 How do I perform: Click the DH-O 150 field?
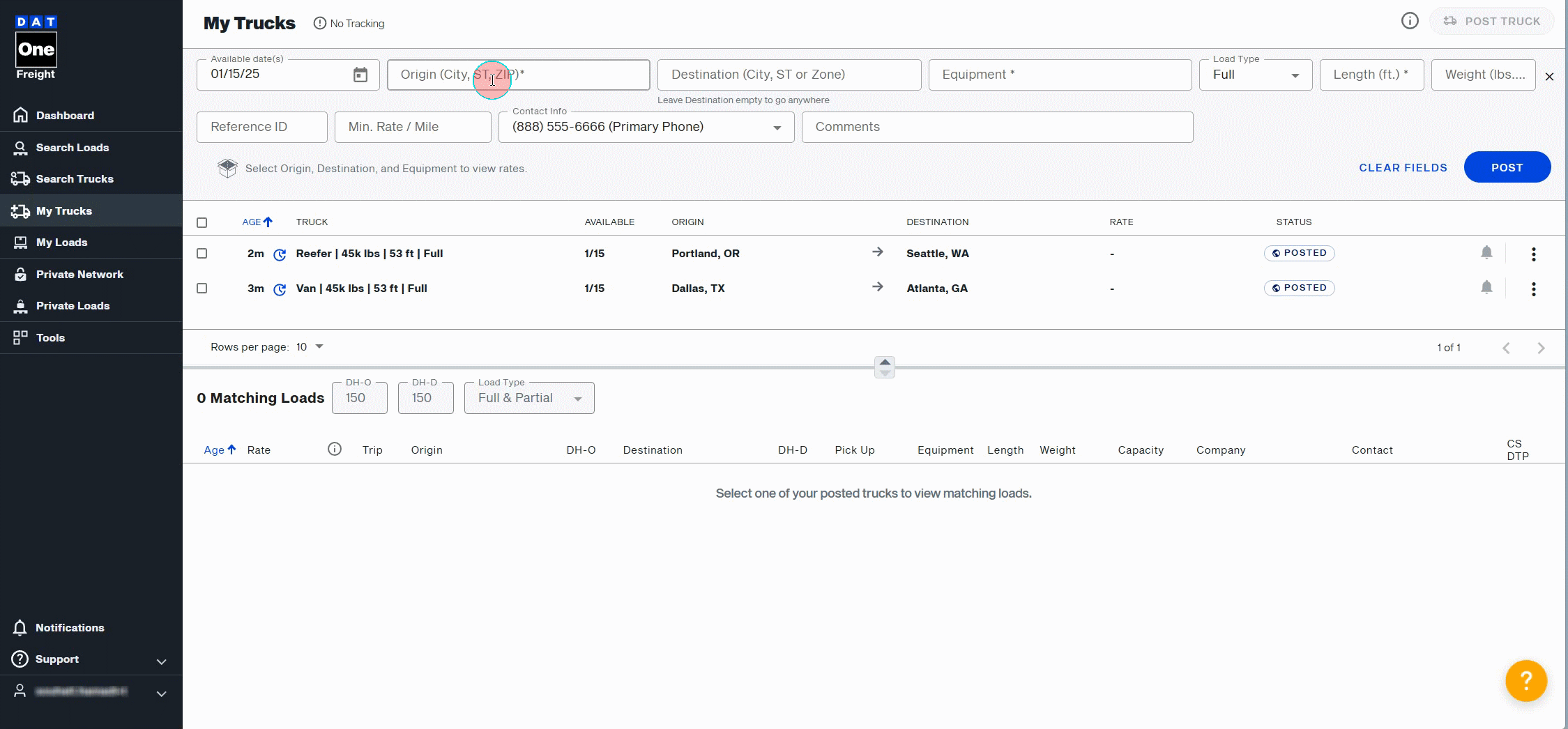(359, 398)
